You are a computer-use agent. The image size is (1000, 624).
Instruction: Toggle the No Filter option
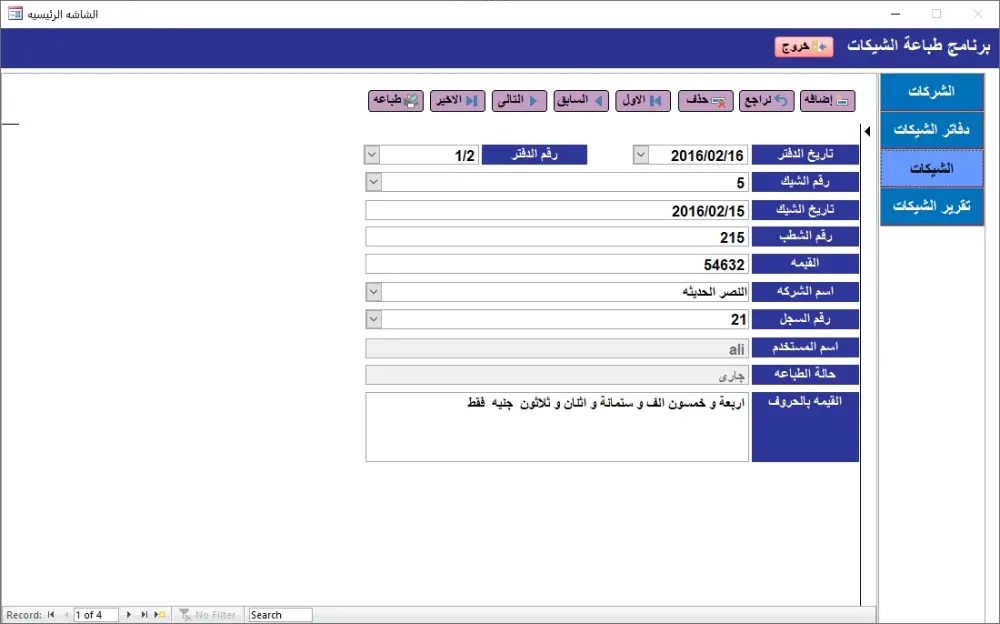[x=208, y=614]
